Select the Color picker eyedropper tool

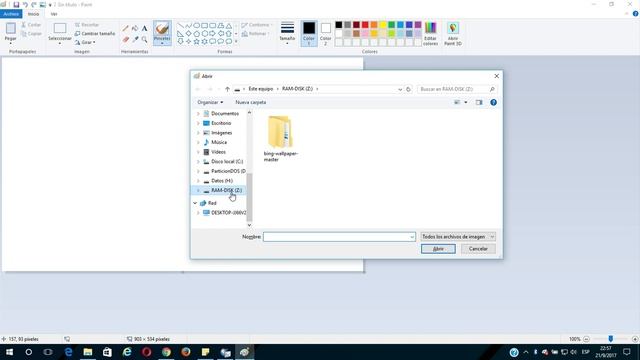click(x=135, y=39)
